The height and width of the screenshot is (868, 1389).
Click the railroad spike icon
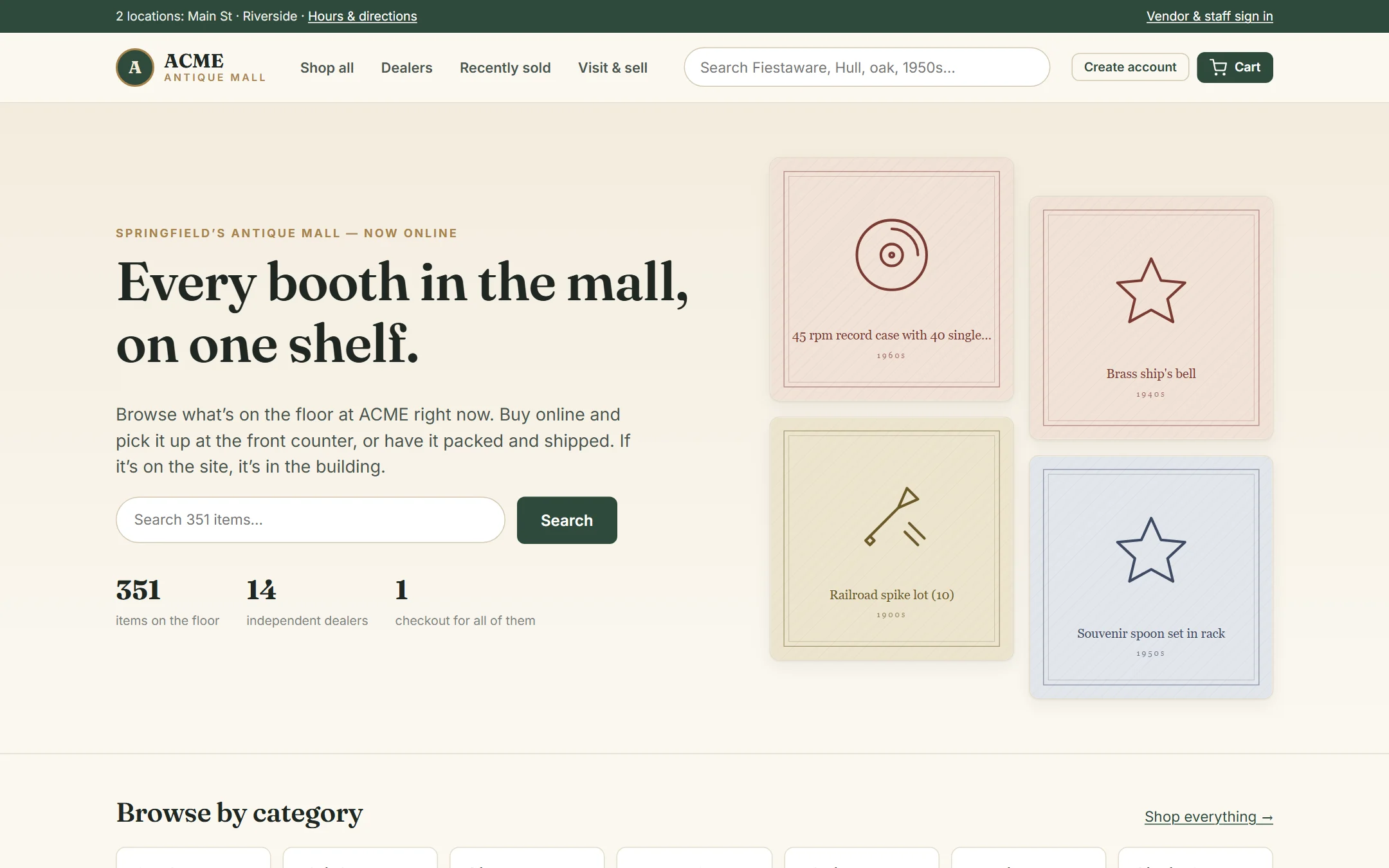click(895, 517)
